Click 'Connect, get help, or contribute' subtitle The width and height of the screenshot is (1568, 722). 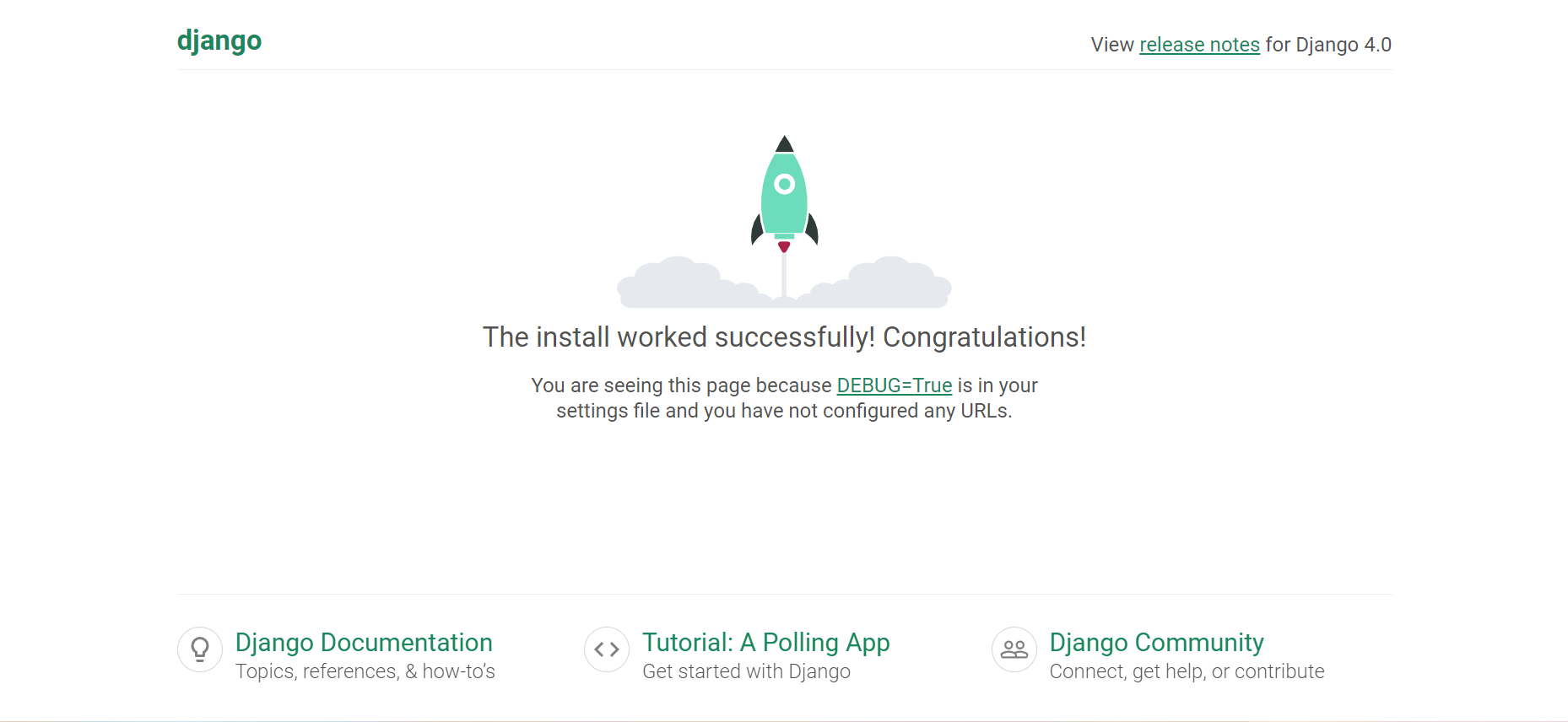point(1187,671)
